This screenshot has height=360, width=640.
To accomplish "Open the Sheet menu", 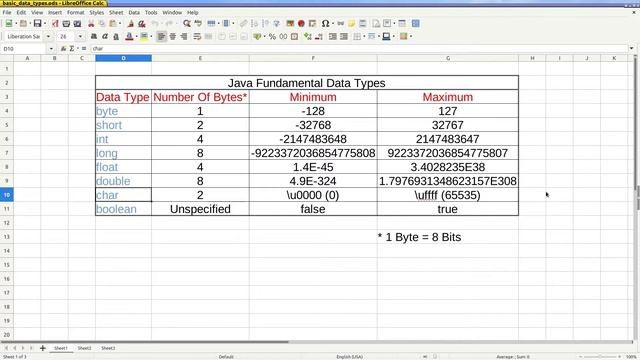I will (116, 13).
